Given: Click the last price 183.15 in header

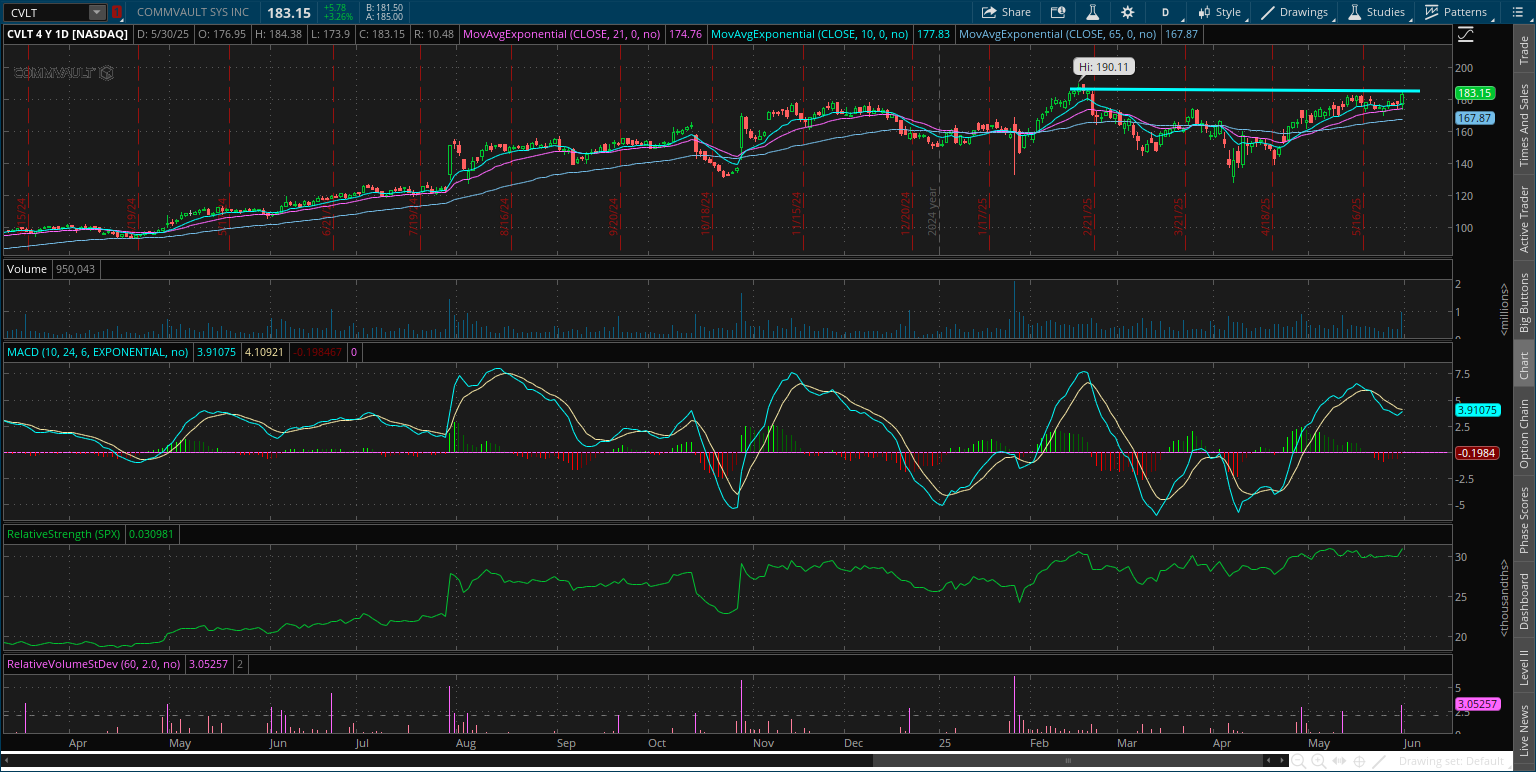Looking at the screenshot, I should pos(288,12).
